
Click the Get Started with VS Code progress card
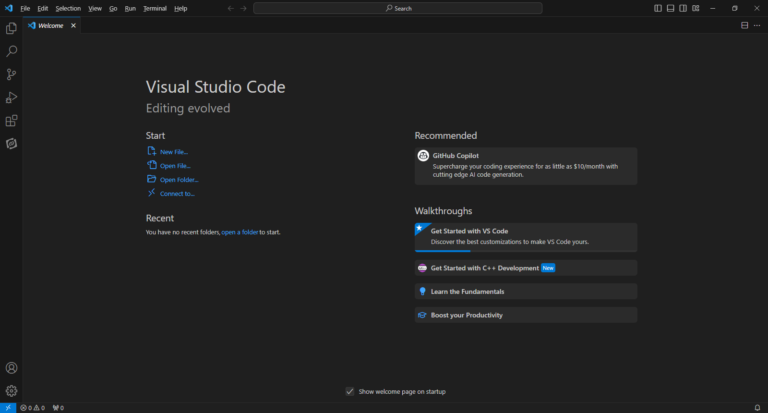coord(525,236)
